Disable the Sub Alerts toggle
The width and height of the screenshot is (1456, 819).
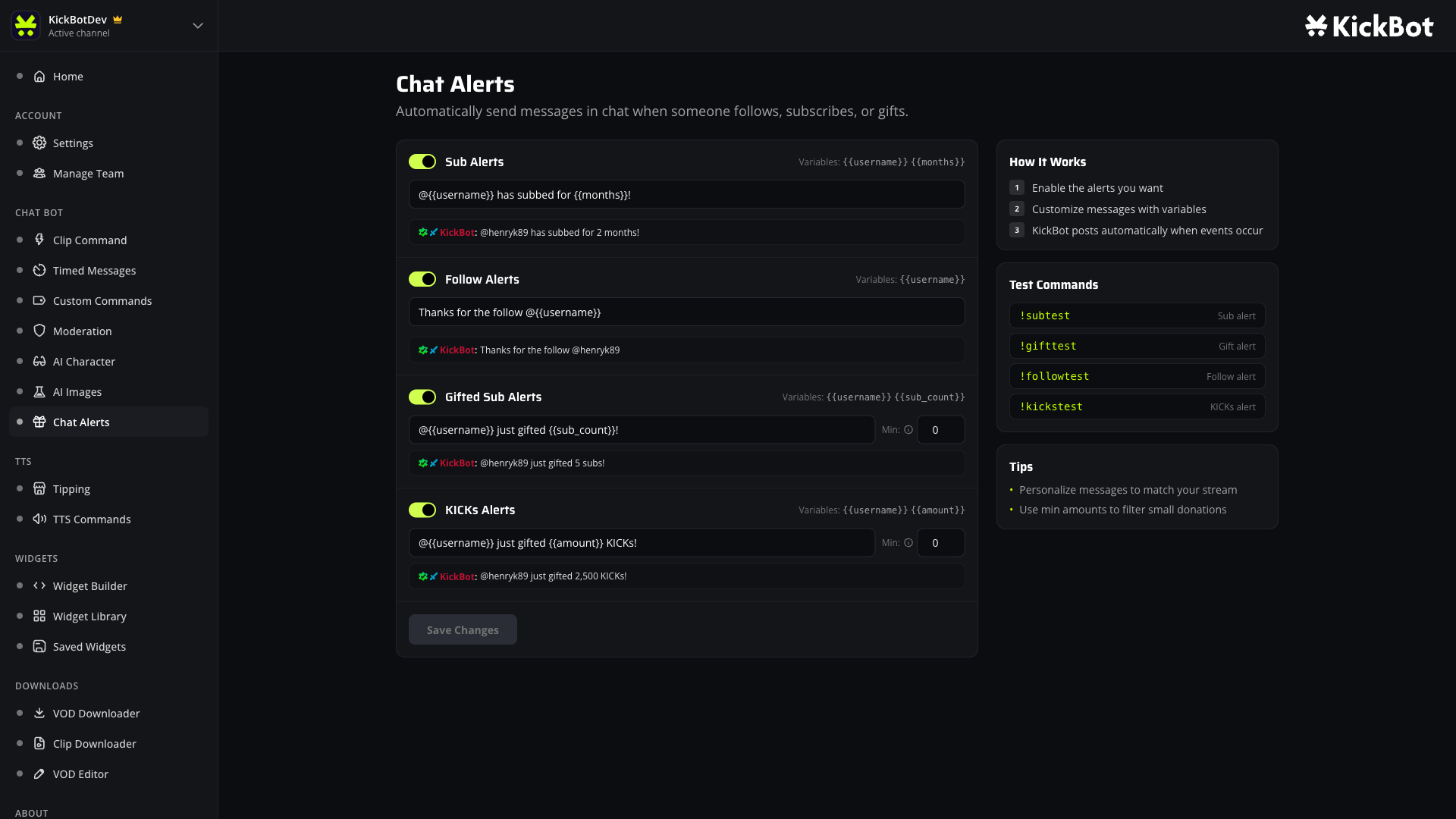click(422, 162)
